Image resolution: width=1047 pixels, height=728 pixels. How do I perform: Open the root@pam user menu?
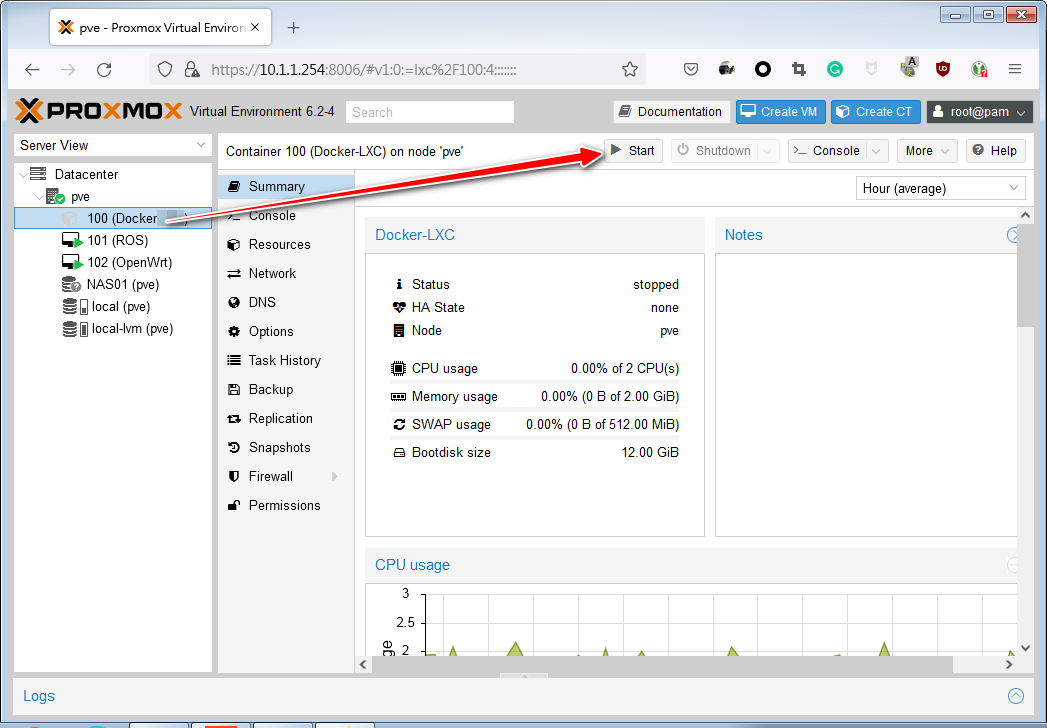pyautogui.click(x=979, y=112)
